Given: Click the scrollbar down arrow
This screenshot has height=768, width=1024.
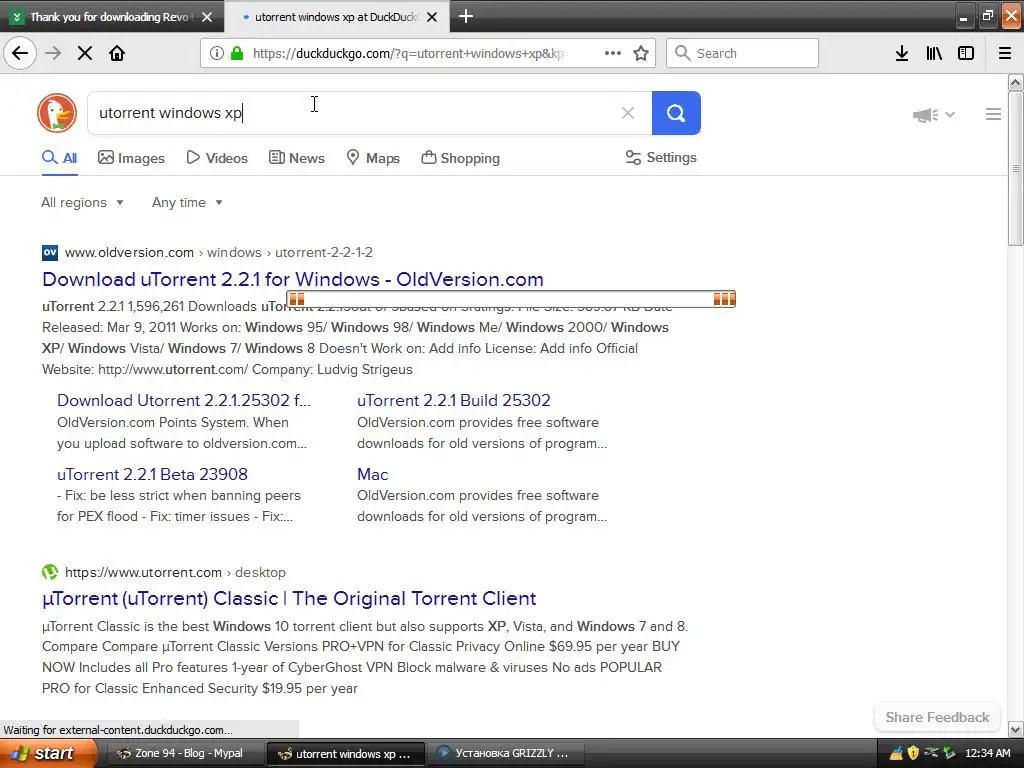Looking at the screenshot, I should [1015, 729].
